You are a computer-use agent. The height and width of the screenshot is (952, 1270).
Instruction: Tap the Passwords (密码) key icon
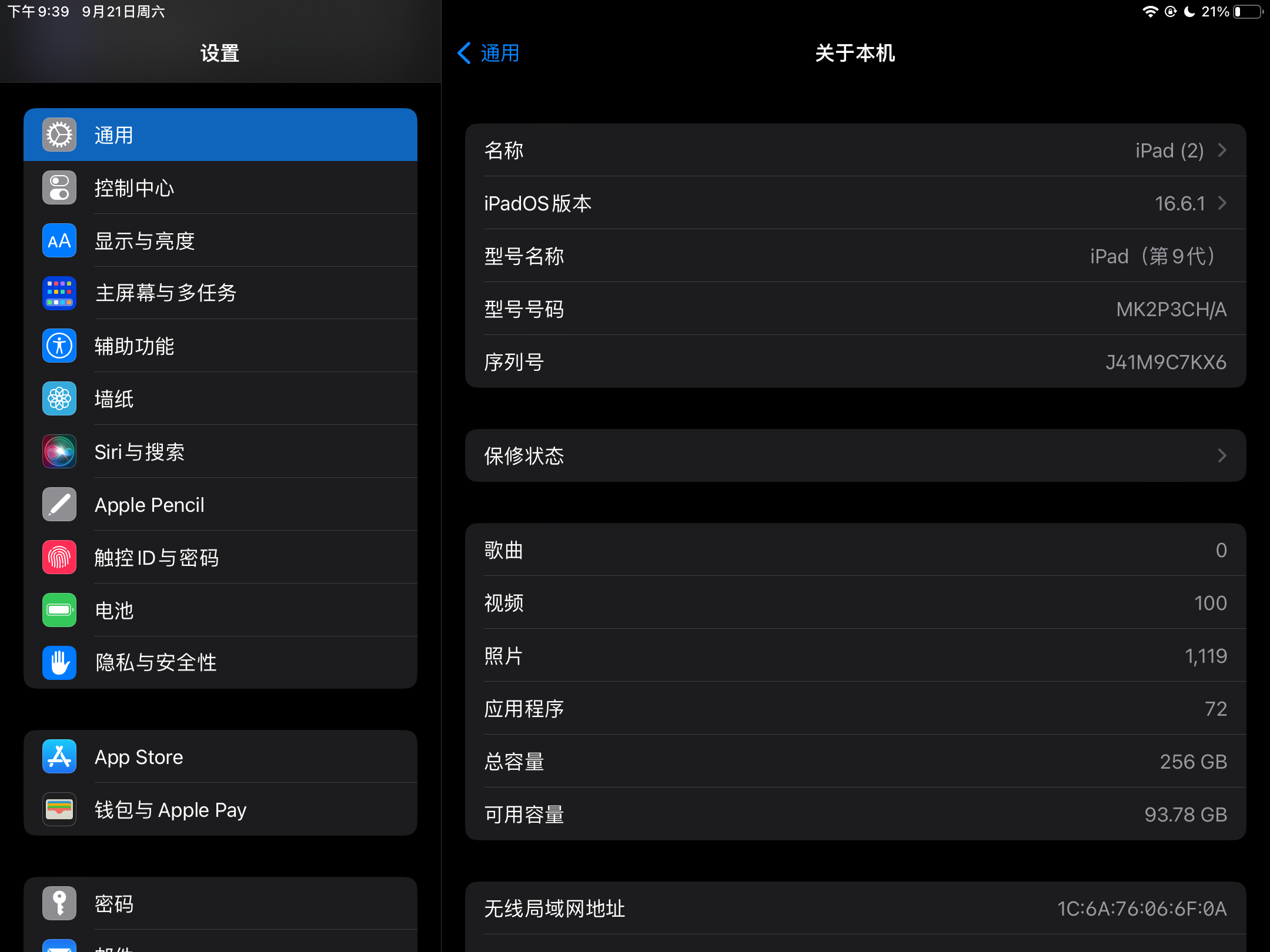click(x=59, y=903)
